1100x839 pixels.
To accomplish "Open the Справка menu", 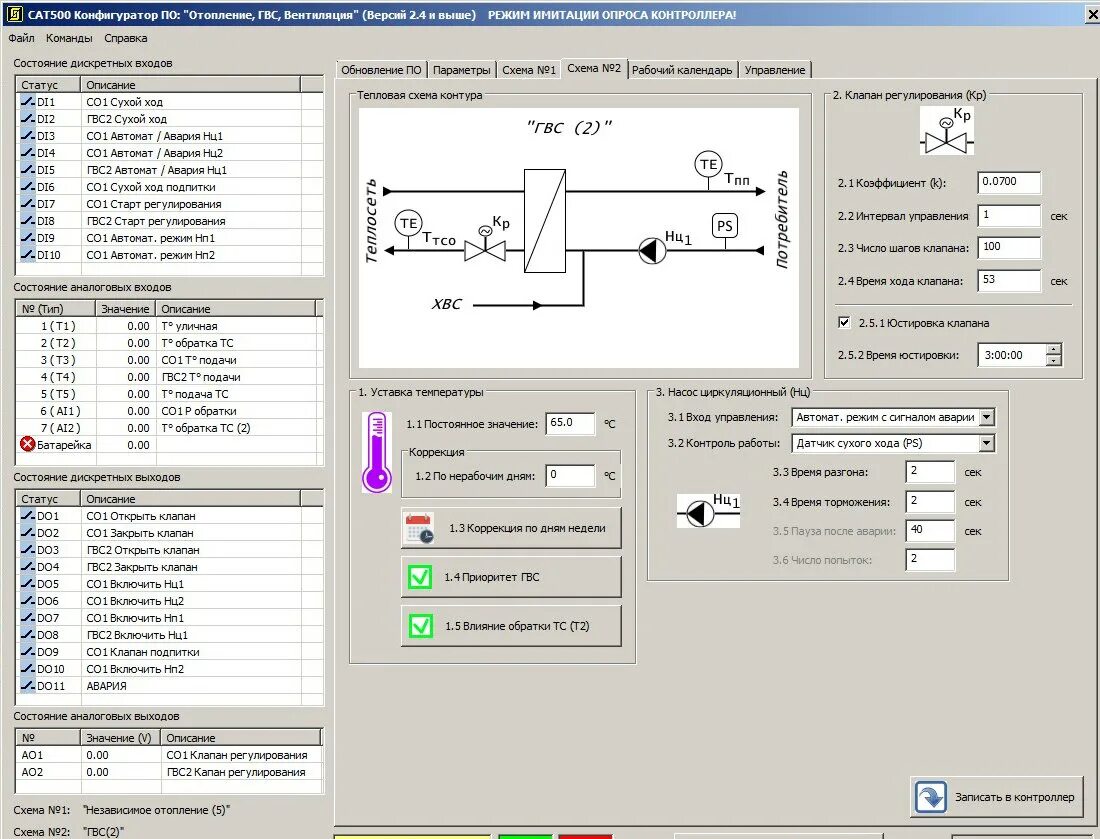I will 126,38.
